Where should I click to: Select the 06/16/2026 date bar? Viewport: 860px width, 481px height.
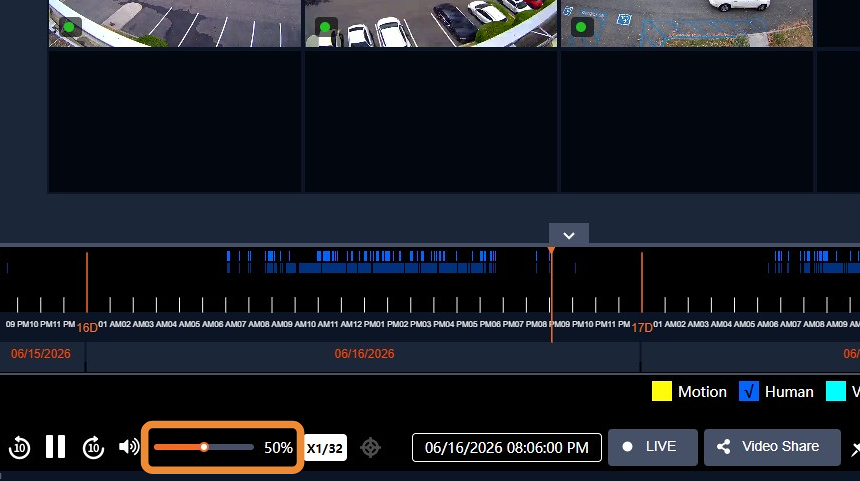pyautogui.click(x=364, y=354)
